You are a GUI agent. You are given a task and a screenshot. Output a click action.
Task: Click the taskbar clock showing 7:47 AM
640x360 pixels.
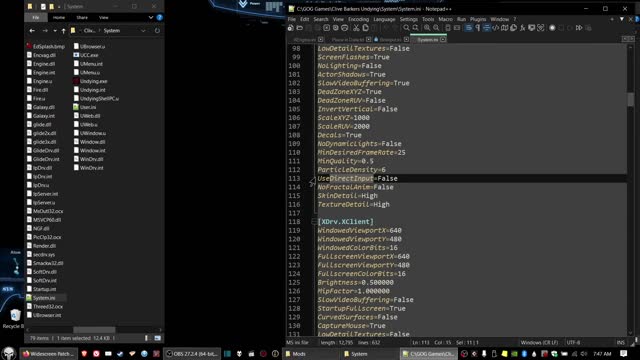click(x=602, y=354)
